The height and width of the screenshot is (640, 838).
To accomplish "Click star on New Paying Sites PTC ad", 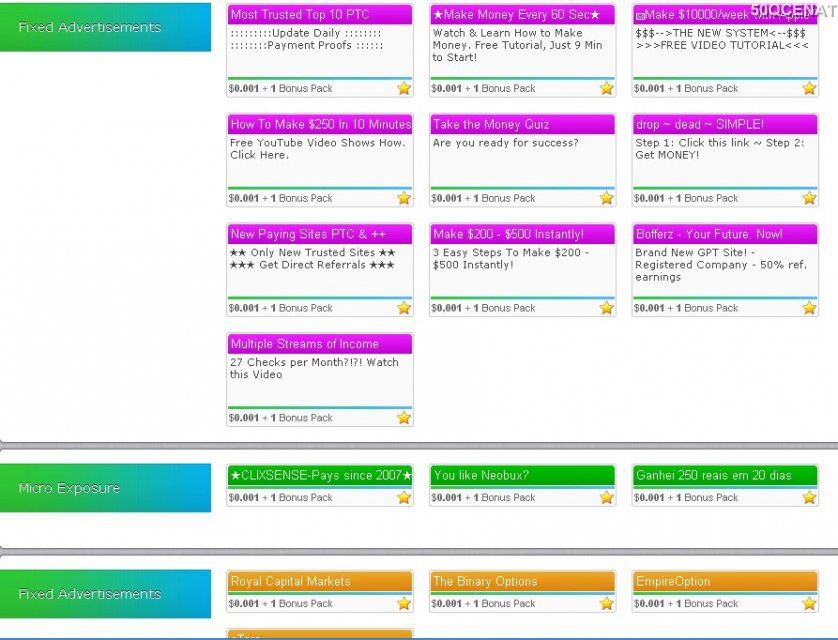I will [x=404, y=308].
